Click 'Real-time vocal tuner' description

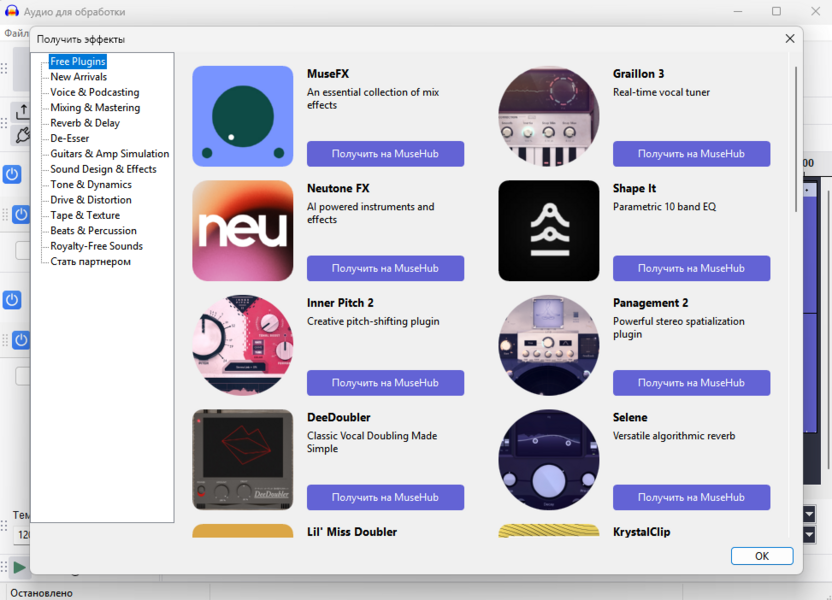[661, 92]
